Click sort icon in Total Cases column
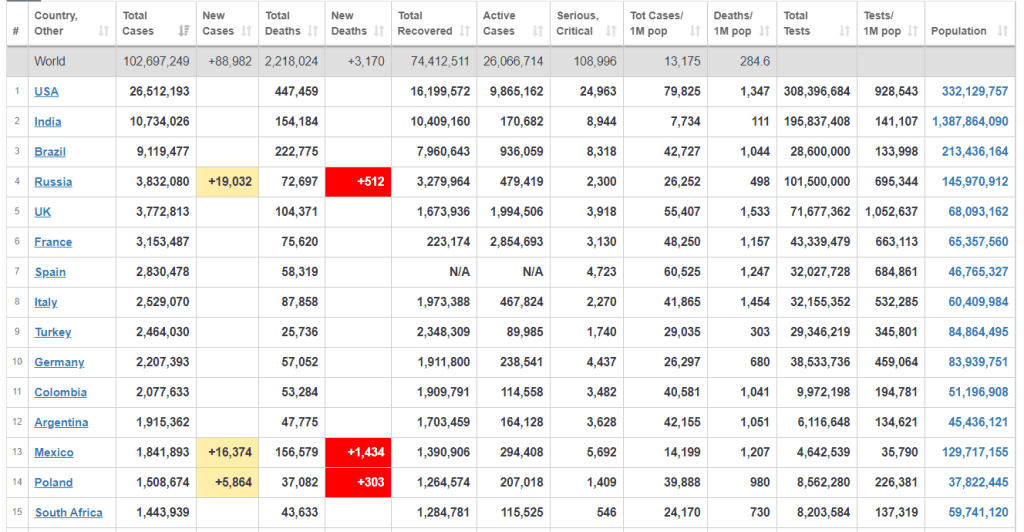Screen dimensions: 1024x532 [183, 32]
